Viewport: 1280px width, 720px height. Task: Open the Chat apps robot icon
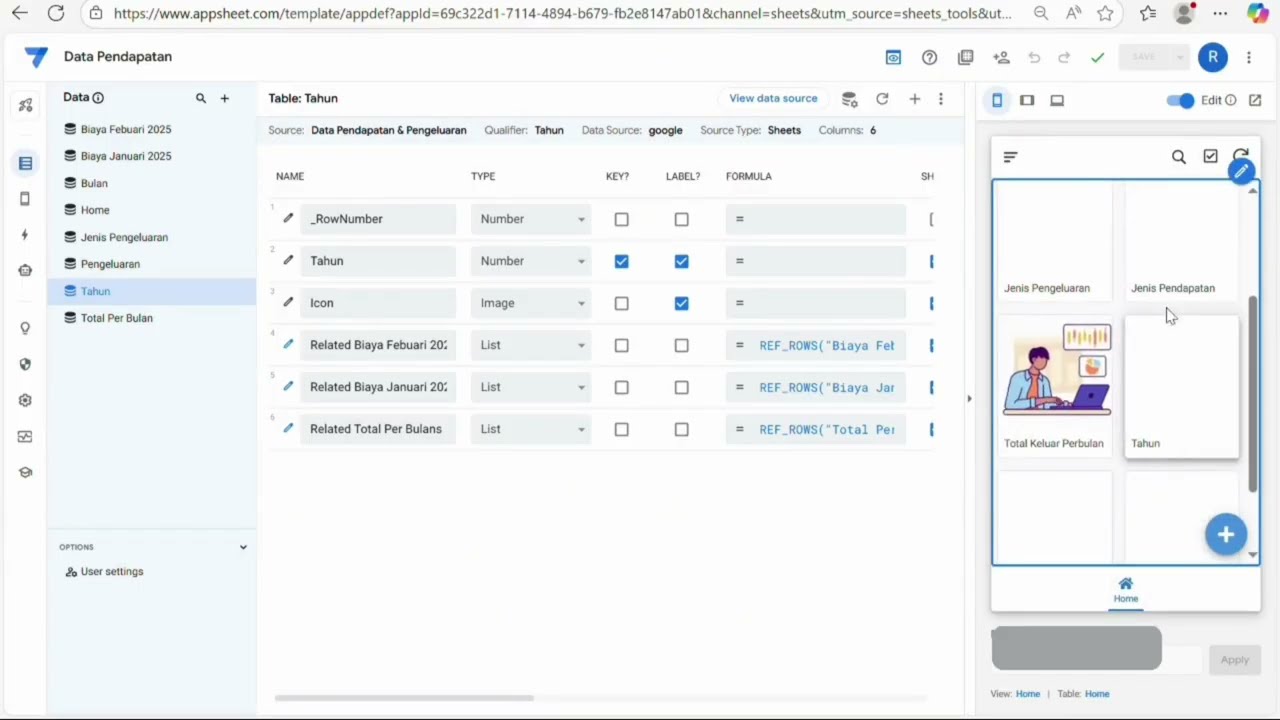point(25,270)
